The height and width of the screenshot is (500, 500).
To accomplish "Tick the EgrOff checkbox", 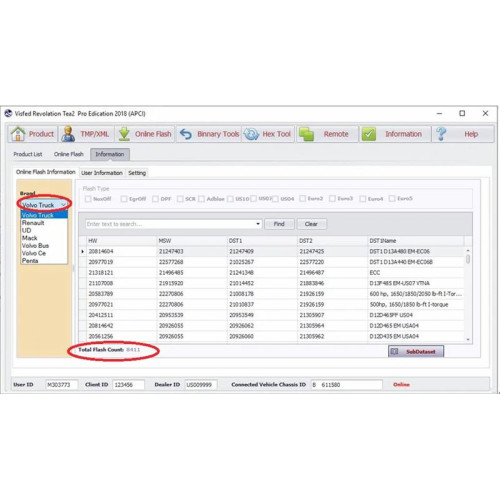I will coord(124,199).
